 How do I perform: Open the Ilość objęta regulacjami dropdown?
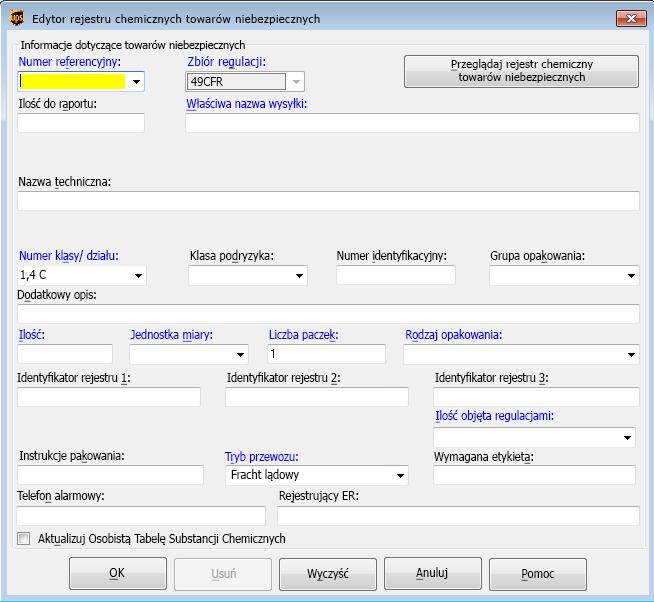click(627, 437)
